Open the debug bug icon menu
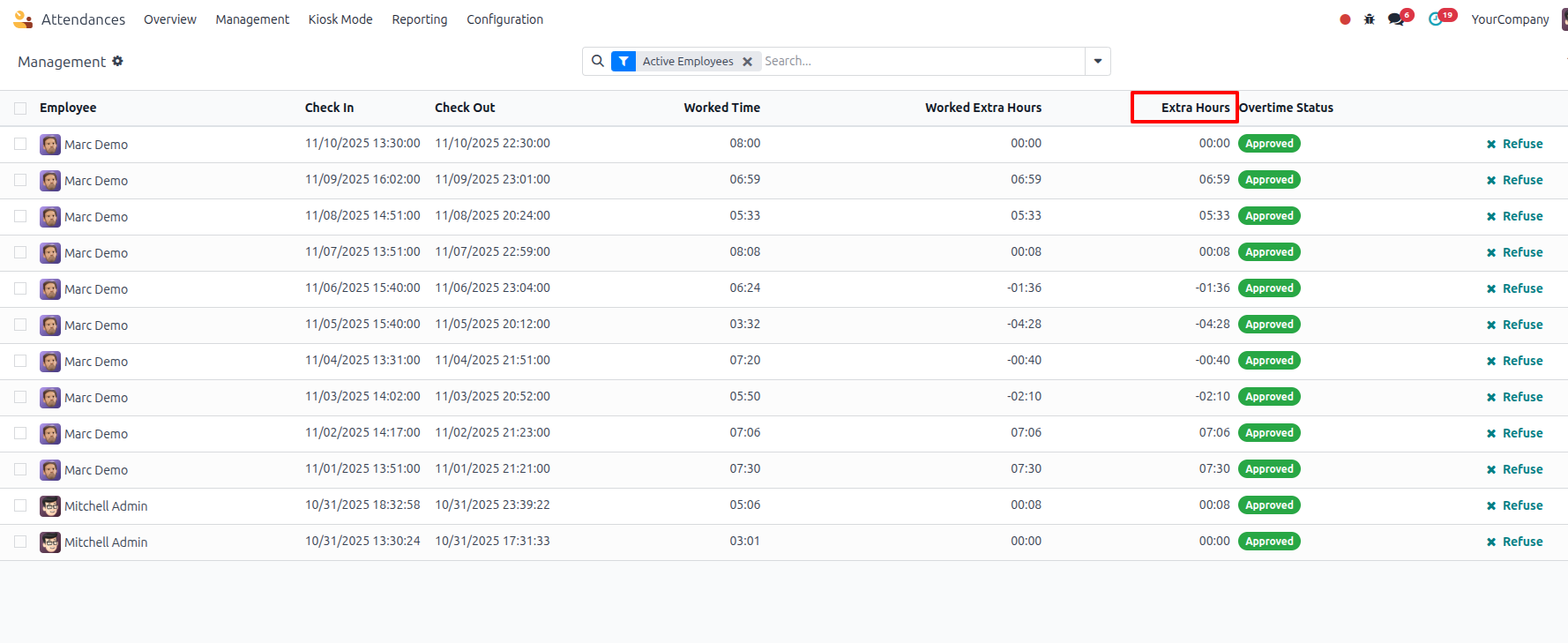 tap(1370, 19)
